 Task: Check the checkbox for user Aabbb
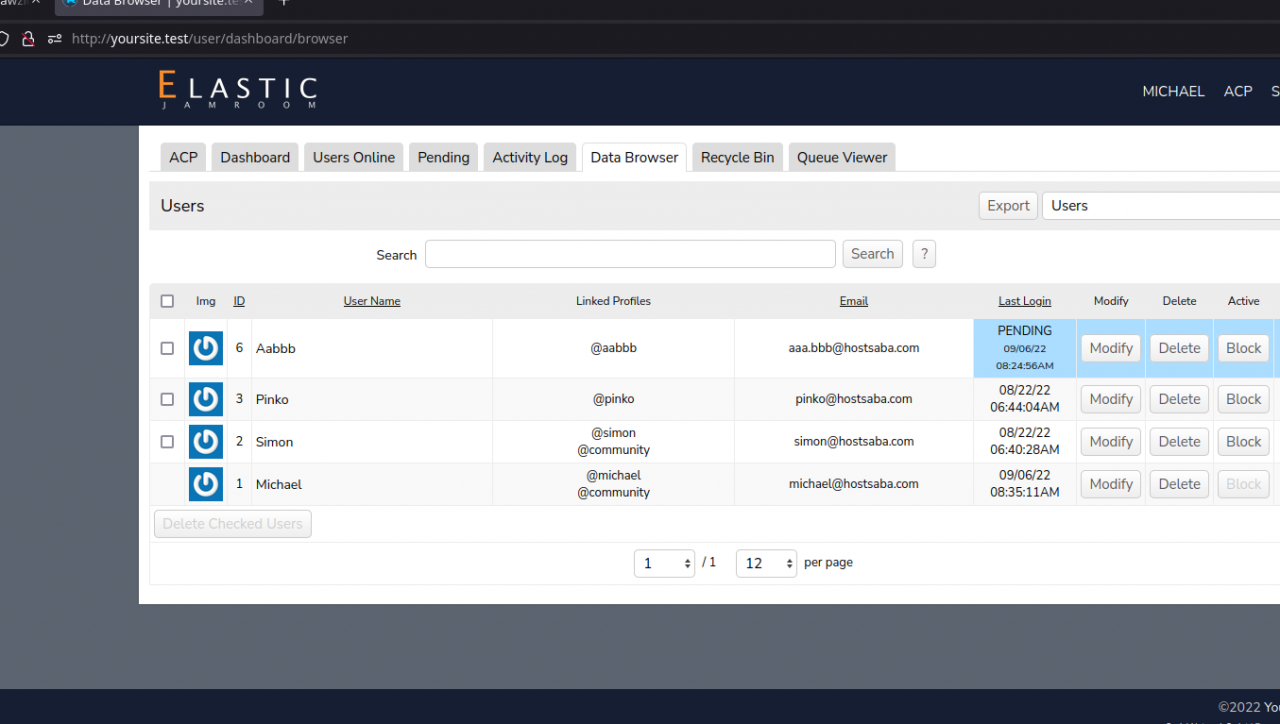pyautogui.click(x=167, y=348)
